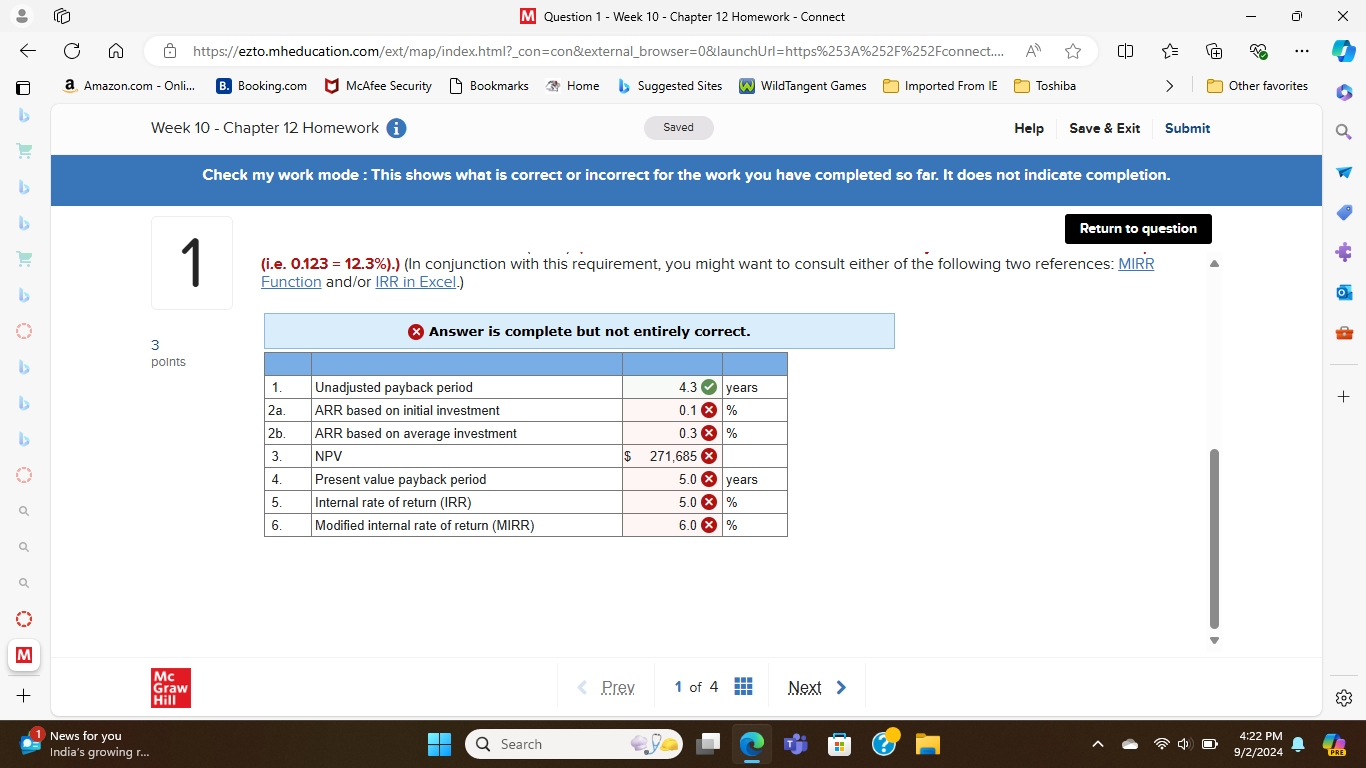This screenshot has height=768, width=1366.
Task: Open the notification bell in system tray
Action: coord(1298,744)
